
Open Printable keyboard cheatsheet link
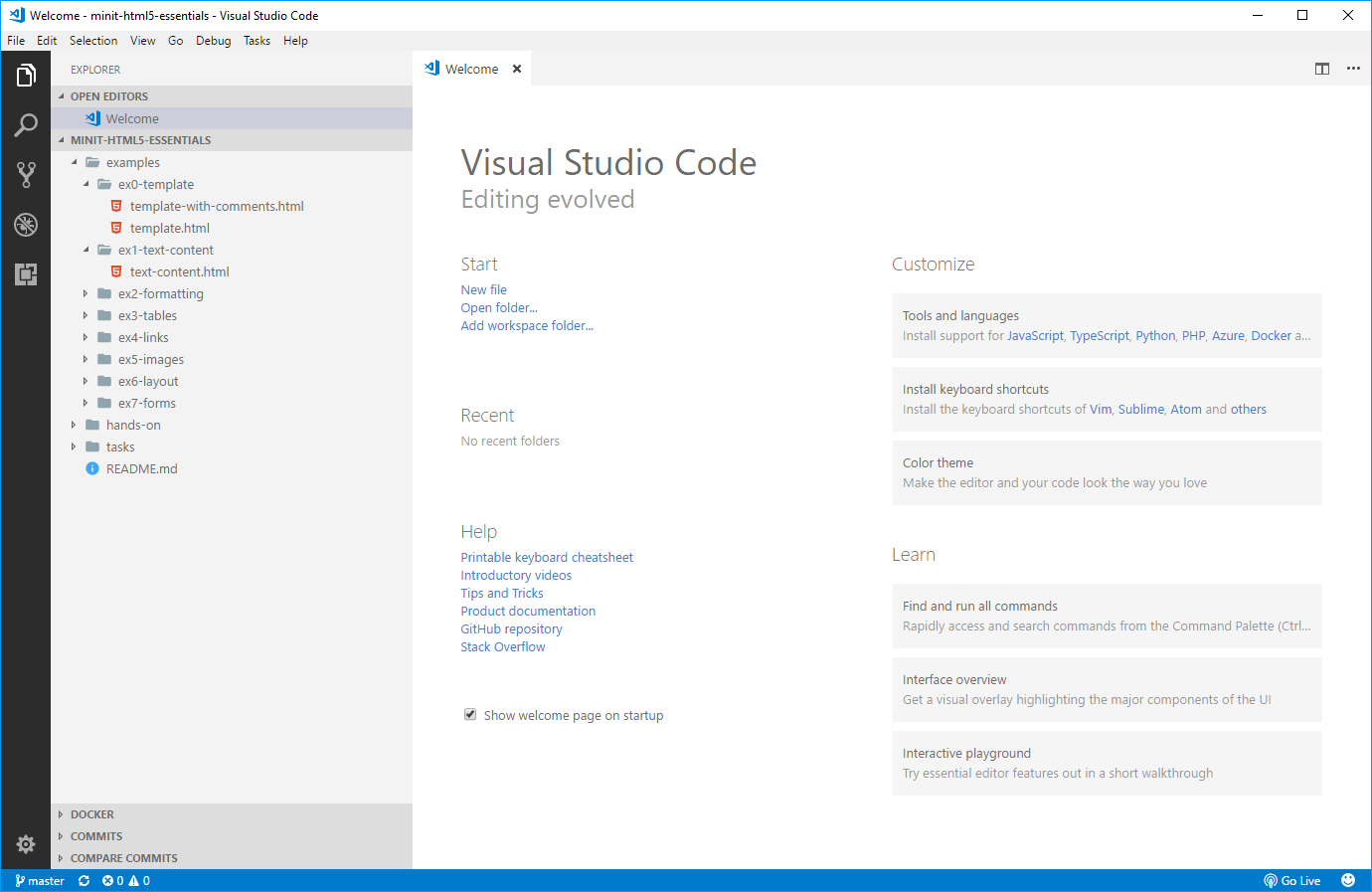547,557
